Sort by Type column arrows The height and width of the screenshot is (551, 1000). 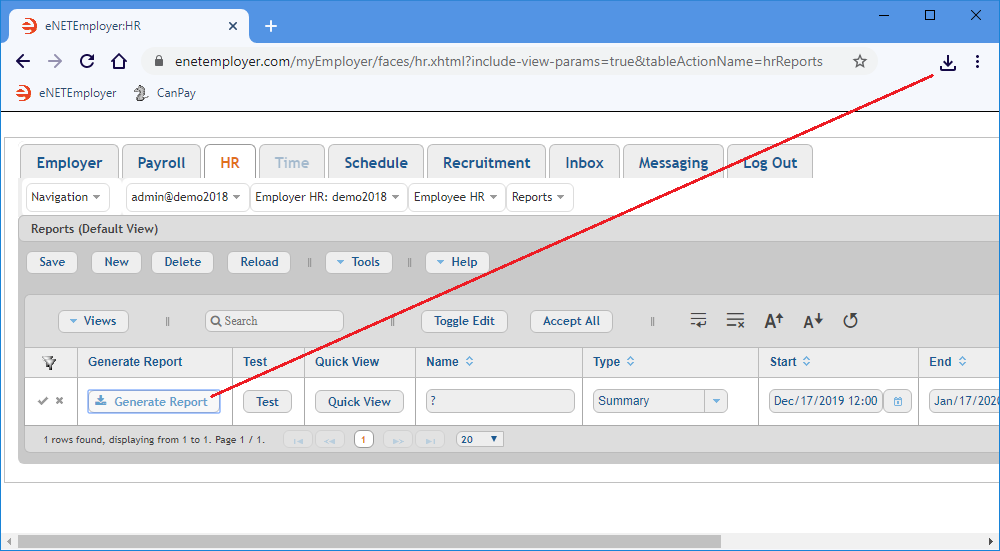(630, 362)
